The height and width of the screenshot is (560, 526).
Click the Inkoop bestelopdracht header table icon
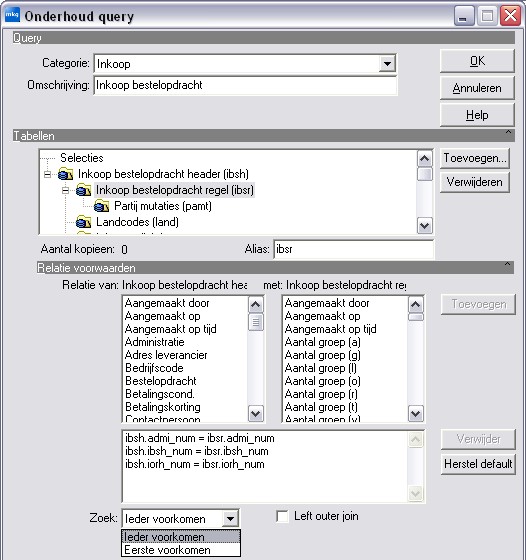click(66, 174)
